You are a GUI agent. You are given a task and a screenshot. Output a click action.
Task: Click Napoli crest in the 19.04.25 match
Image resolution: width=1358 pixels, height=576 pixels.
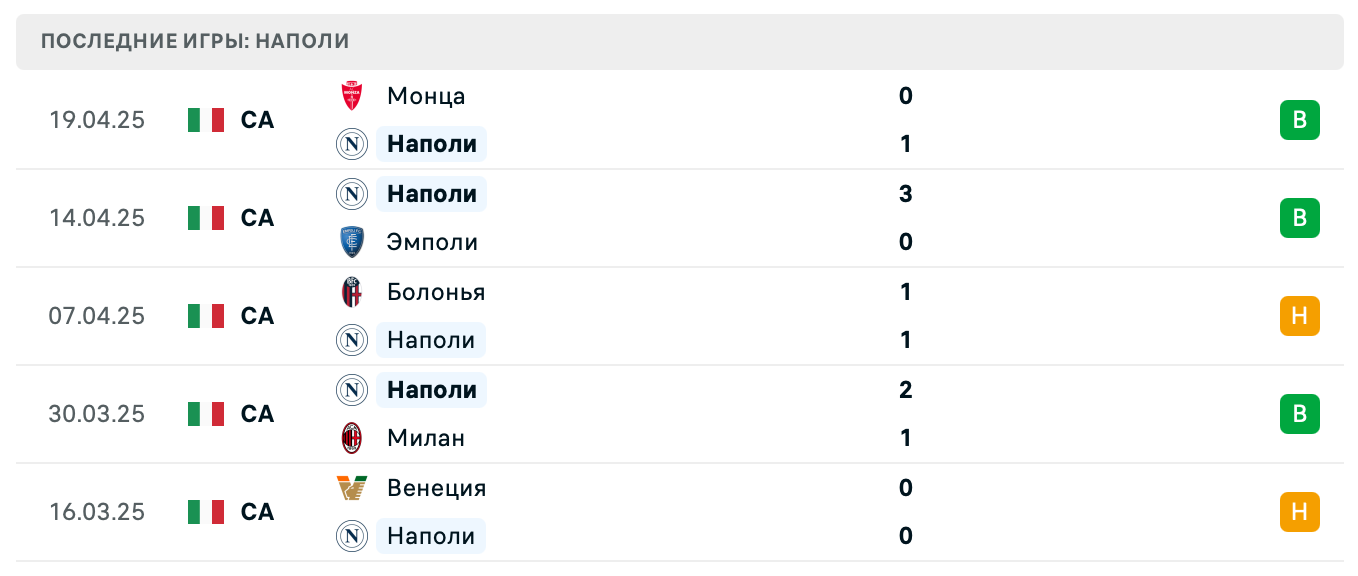click(351, 144)
